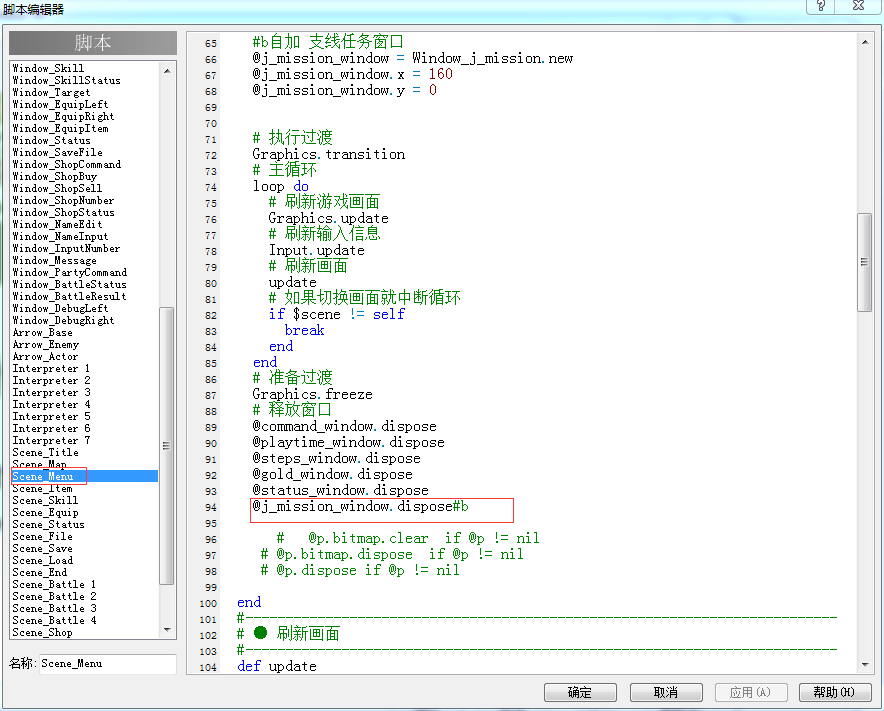Click the code editor scrollbar thumb
This screenshot has height=711, width=884.
coord(864,262)
